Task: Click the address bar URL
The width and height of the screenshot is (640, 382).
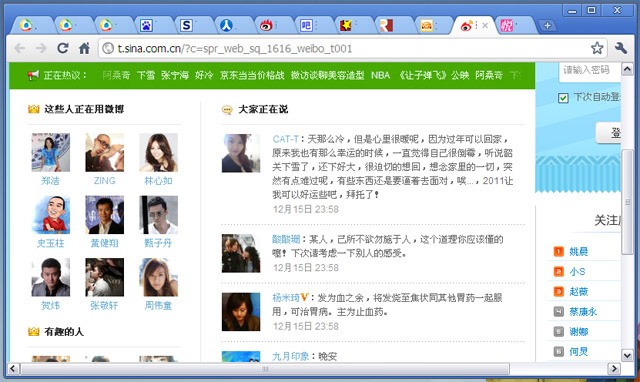Action: click(235, 49)
